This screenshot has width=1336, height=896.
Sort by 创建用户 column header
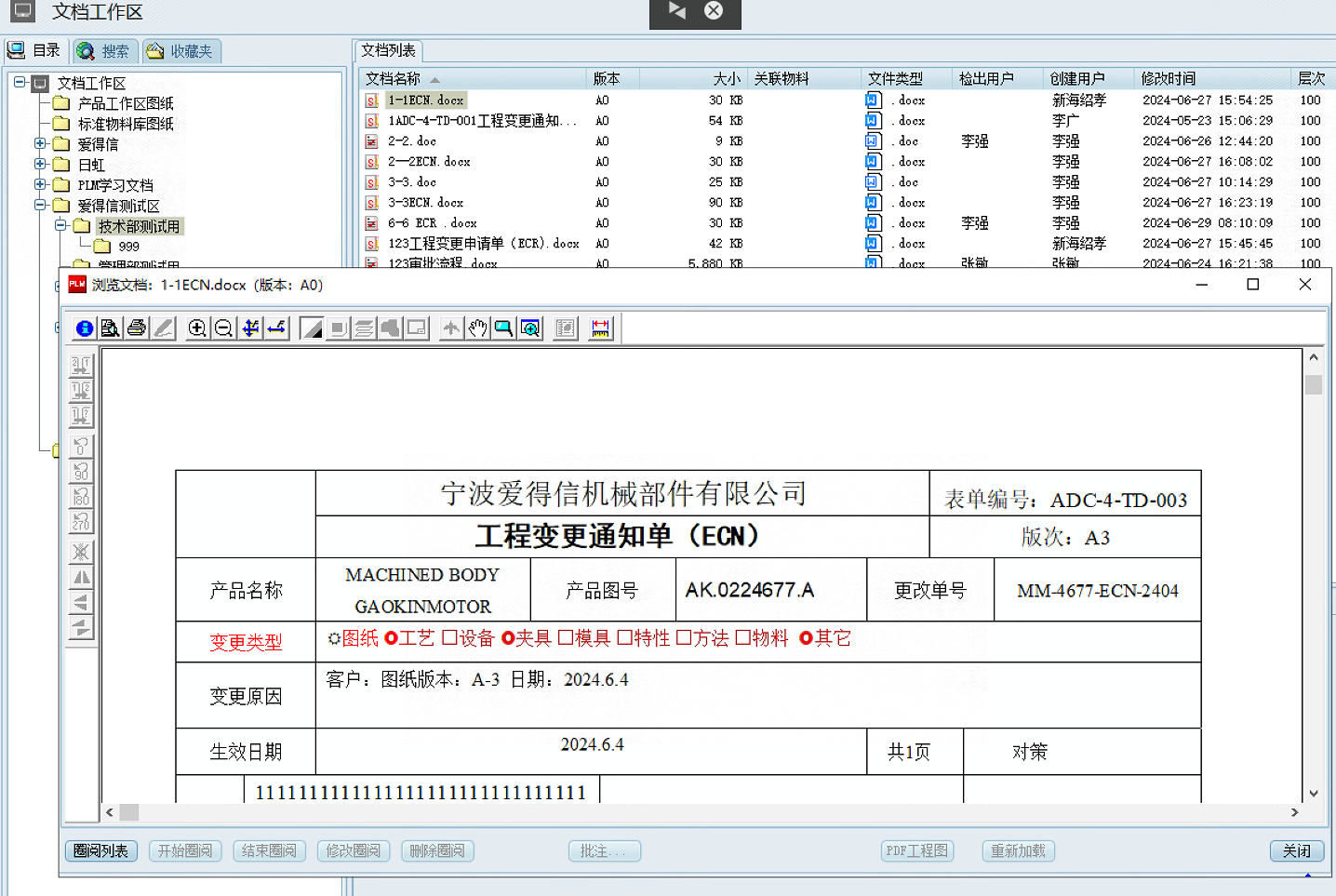1089,78
